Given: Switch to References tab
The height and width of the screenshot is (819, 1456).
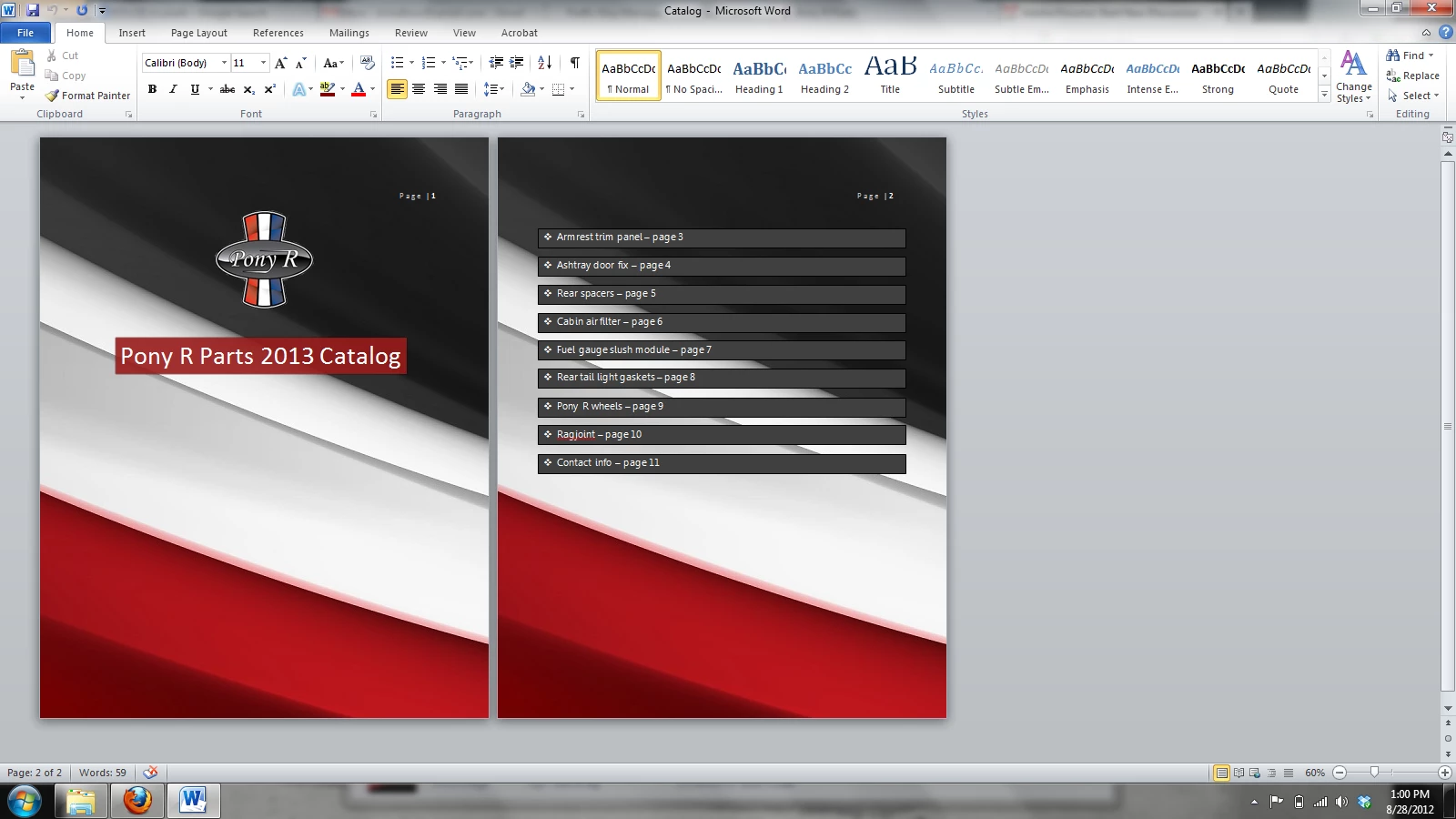Looking at the screenshot, I should pyautogui.click(x=278, y=33).
